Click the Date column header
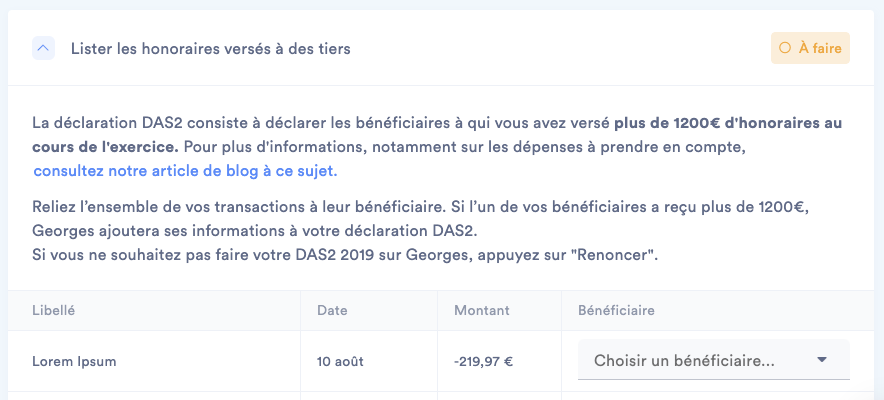Viewport: 884px width, 400px height. 332,310
